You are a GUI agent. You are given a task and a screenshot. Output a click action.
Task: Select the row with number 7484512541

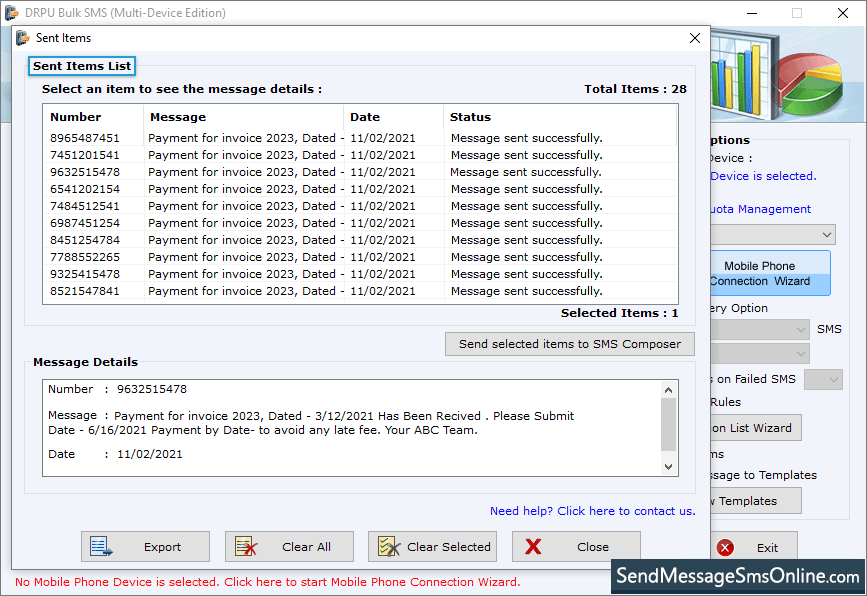pos(360,206)
